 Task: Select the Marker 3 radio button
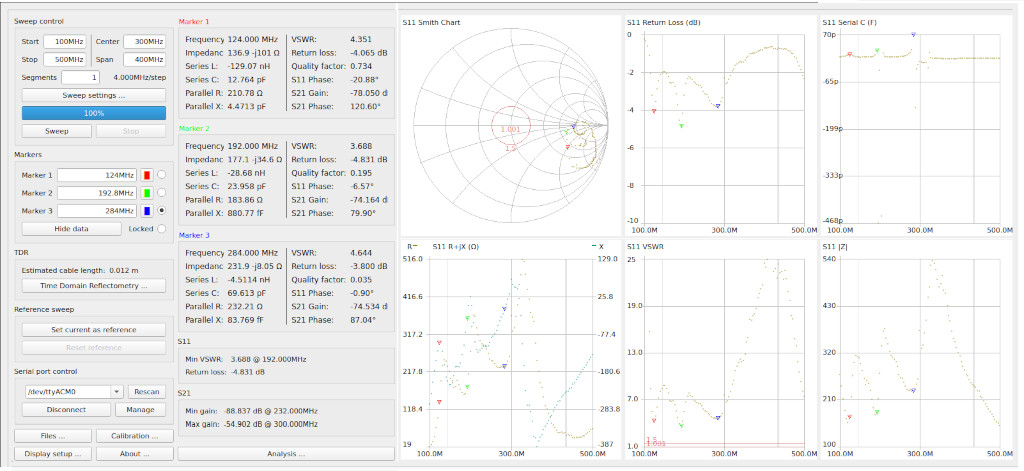(161, 211)
